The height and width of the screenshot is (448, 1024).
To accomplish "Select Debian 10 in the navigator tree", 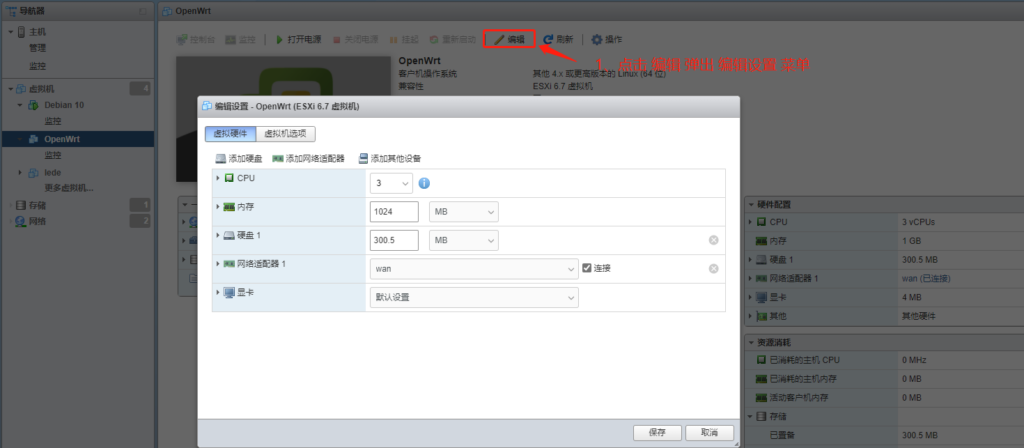I will (64, 105).
